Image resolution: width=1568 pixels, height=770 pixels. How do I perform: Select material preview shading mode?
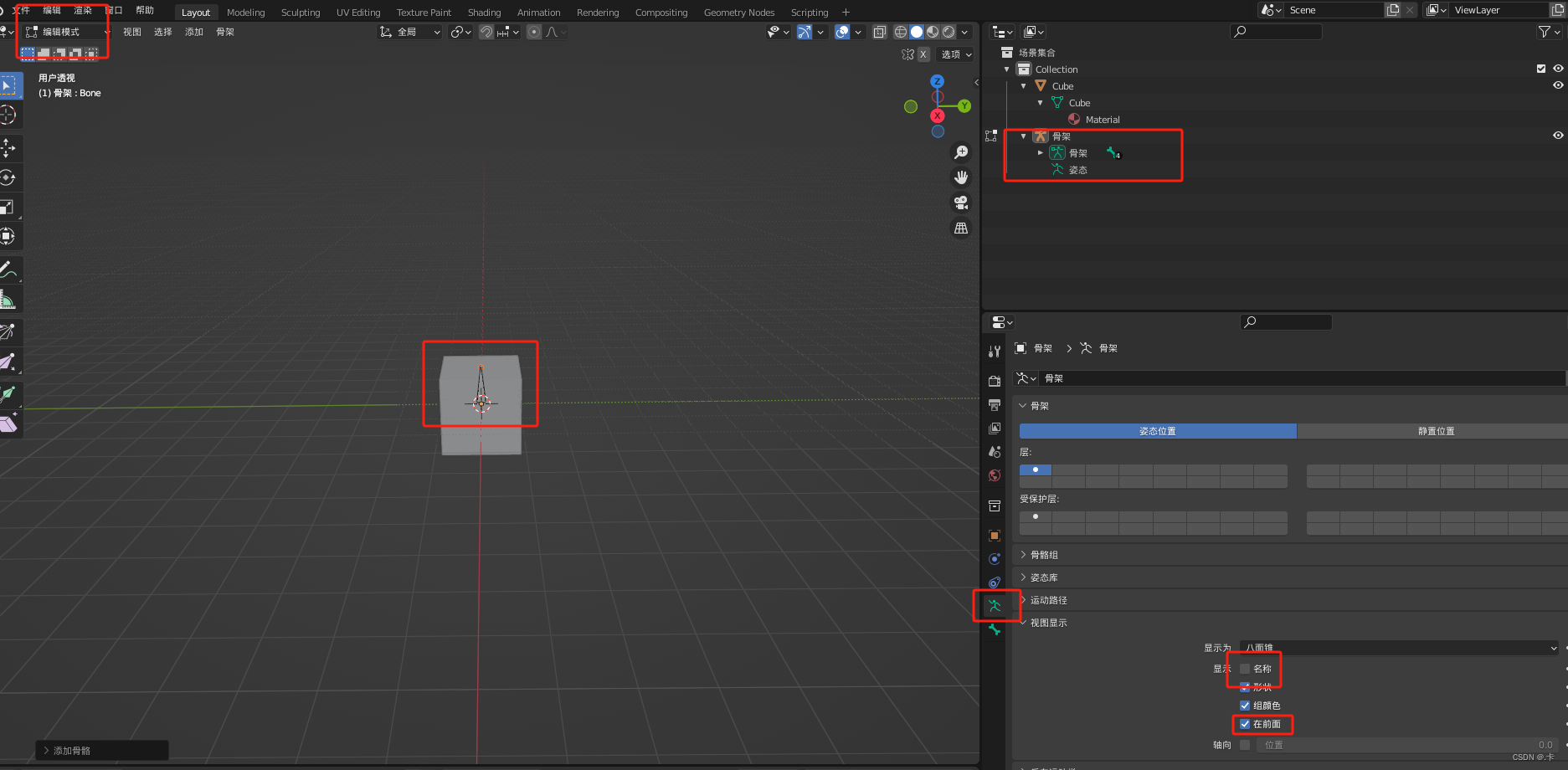(933, 32)
